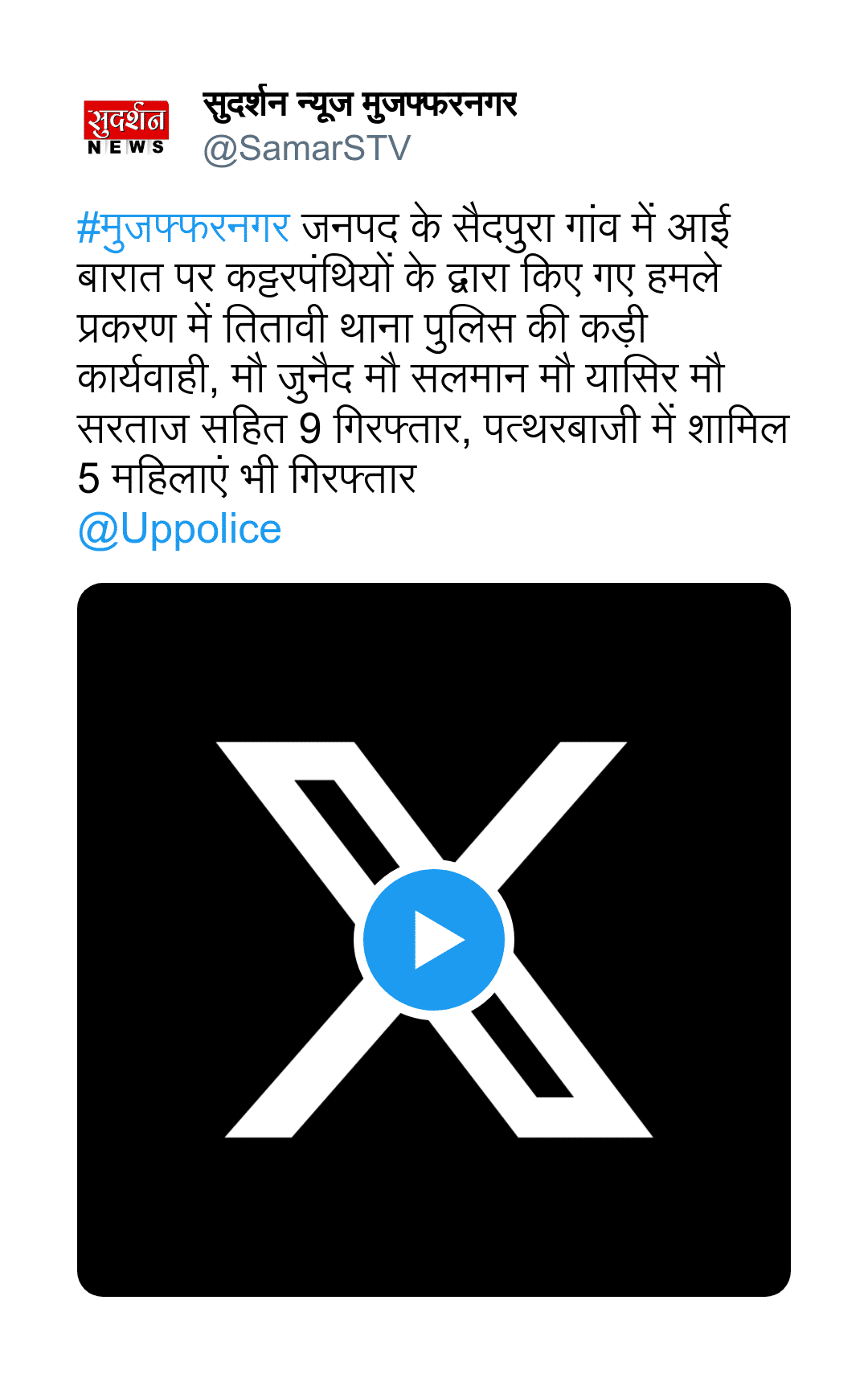Open the @SamarSTV handle
Viewport: 868px width, 1374px height.
[x=307, y=149]
